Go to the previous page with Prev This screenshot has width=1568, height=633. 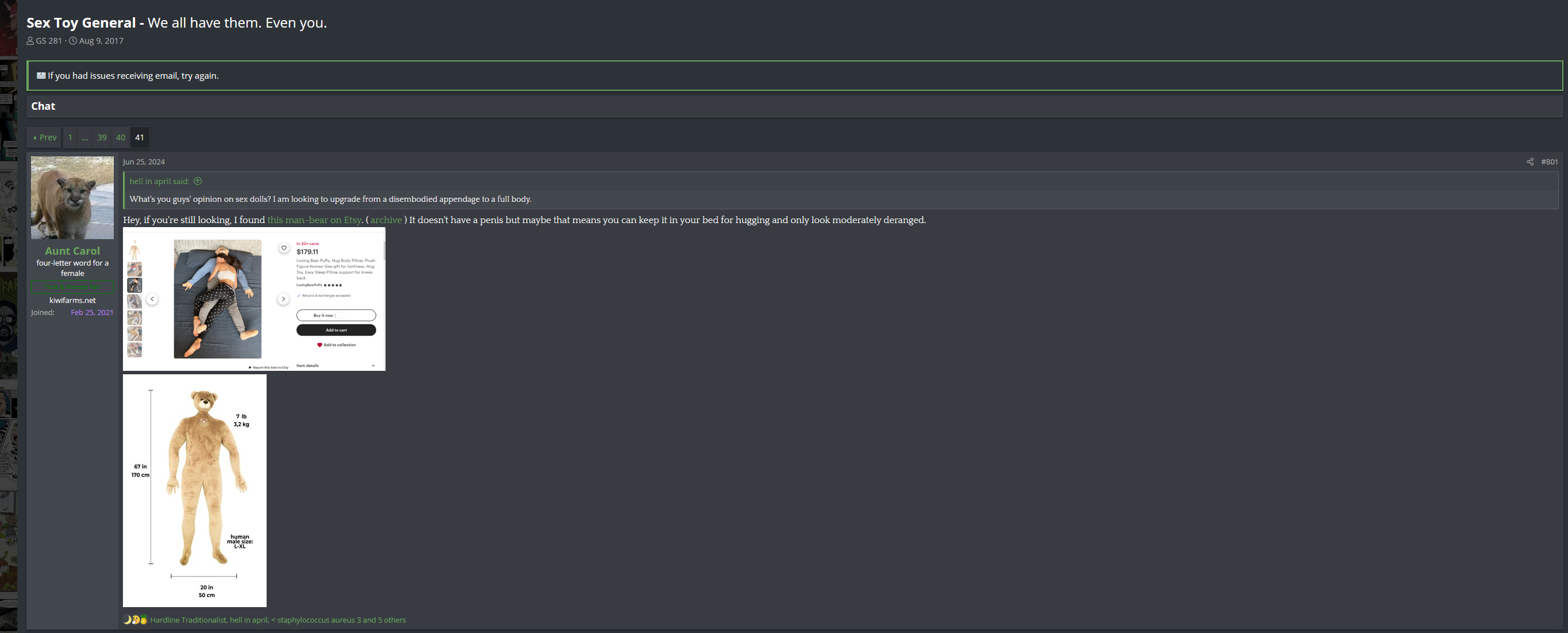point(44,137)
